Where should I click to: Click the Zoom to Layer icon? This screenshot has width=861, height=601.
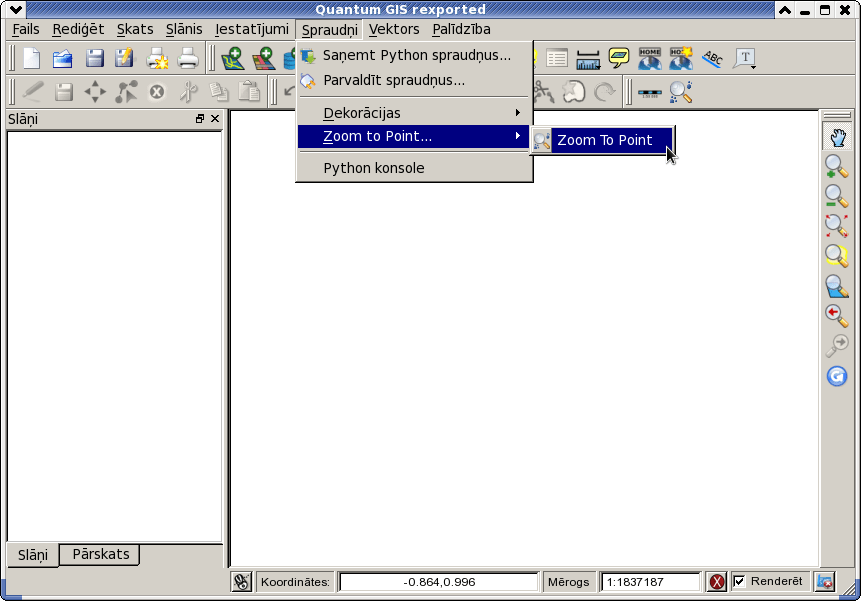coord(837,286)
